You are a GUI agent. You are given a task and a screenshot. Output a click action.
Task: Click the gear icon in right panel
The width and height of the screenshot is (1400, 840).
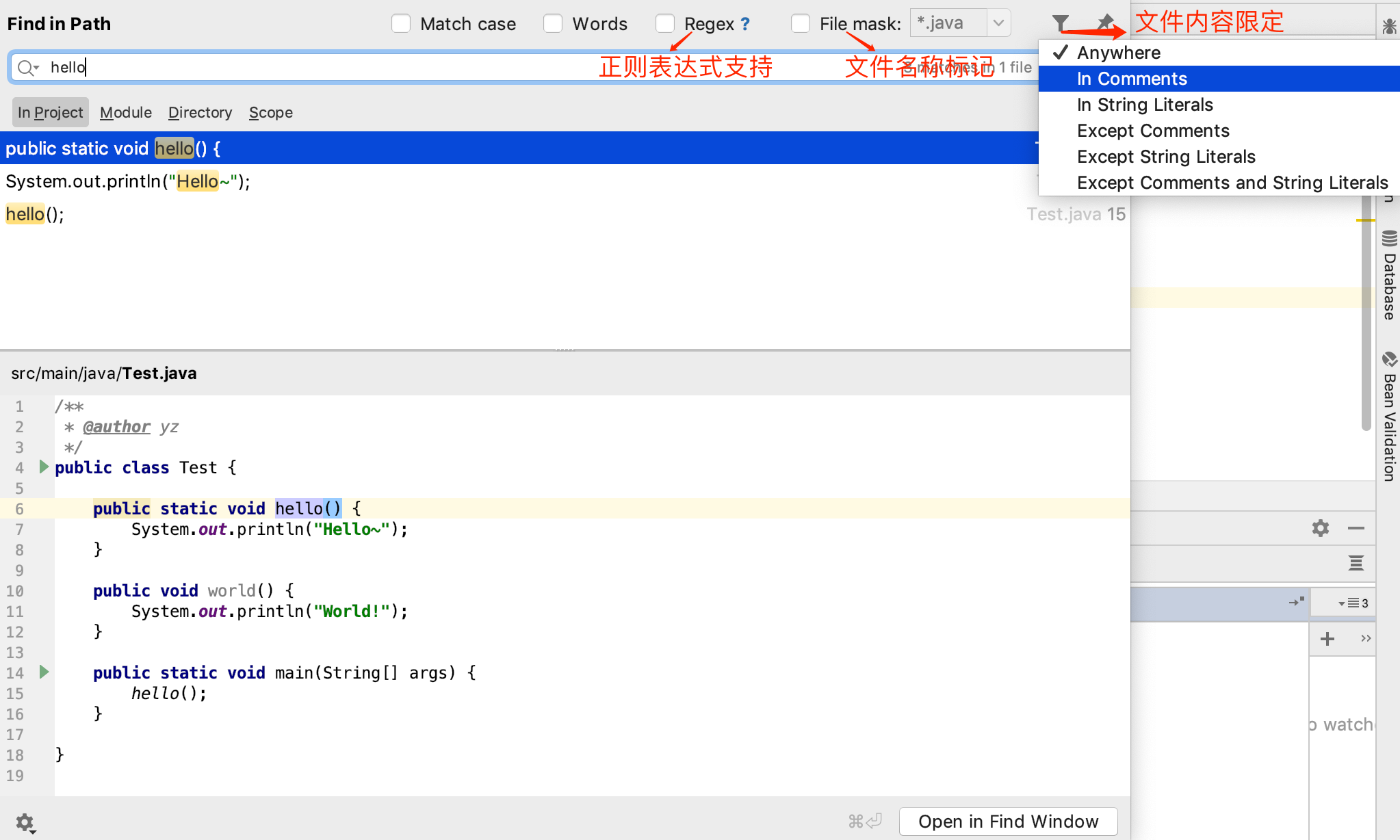point(1320,528)
